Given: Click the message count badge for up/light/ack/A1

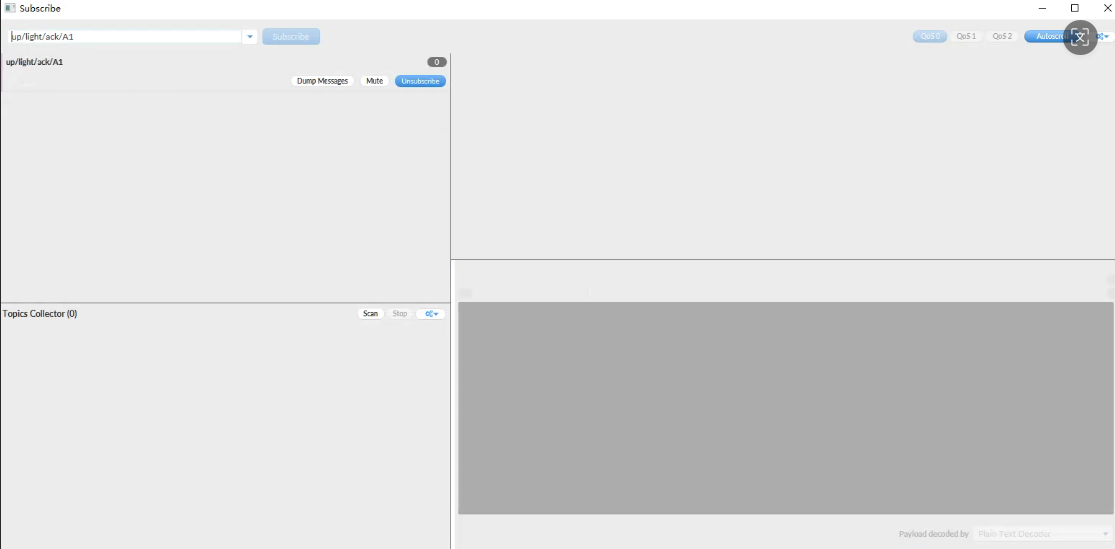Looking at the screenshot, I should (436, 62).
